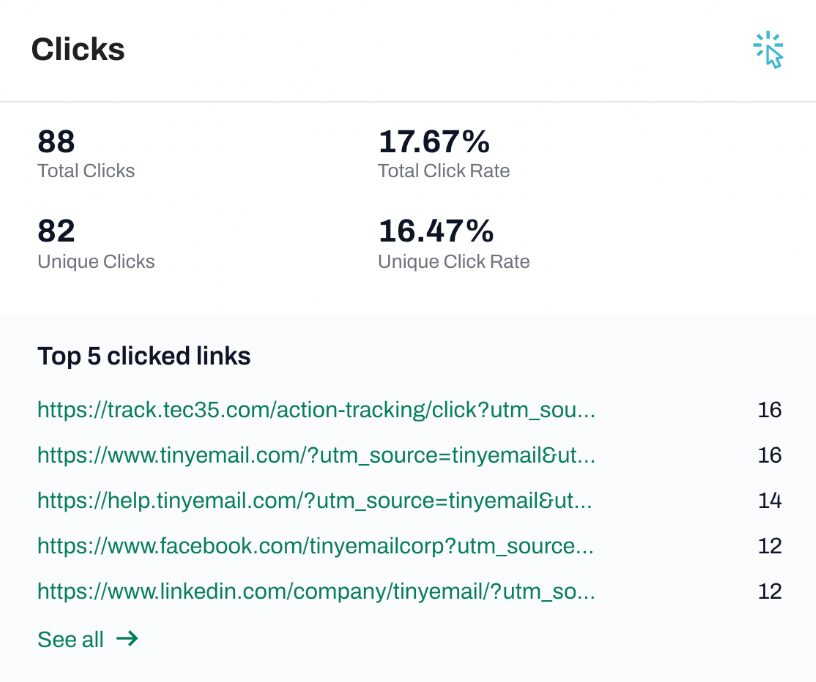Open the See all links view

(71, 640)
